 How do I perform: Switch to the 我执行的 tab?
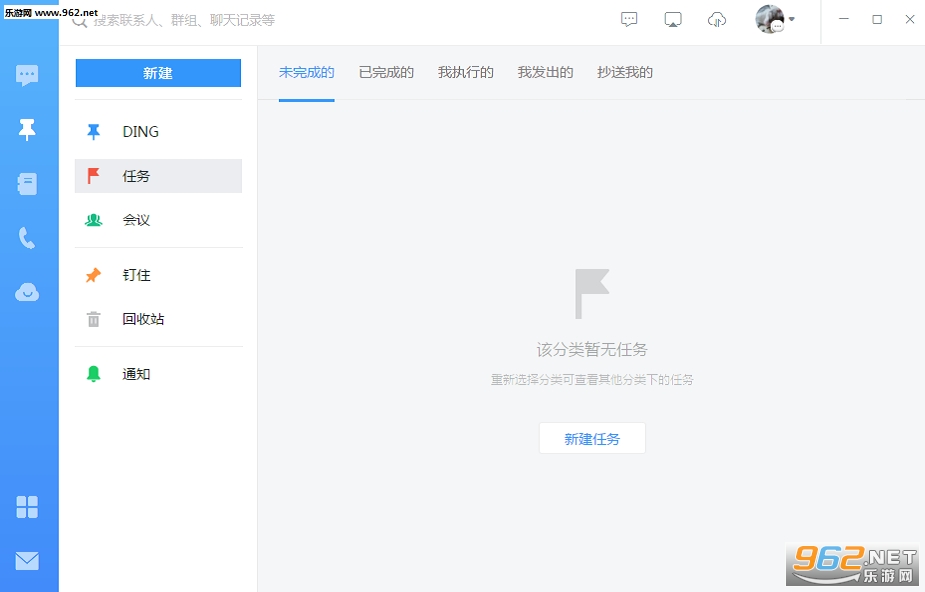(465, 73)
